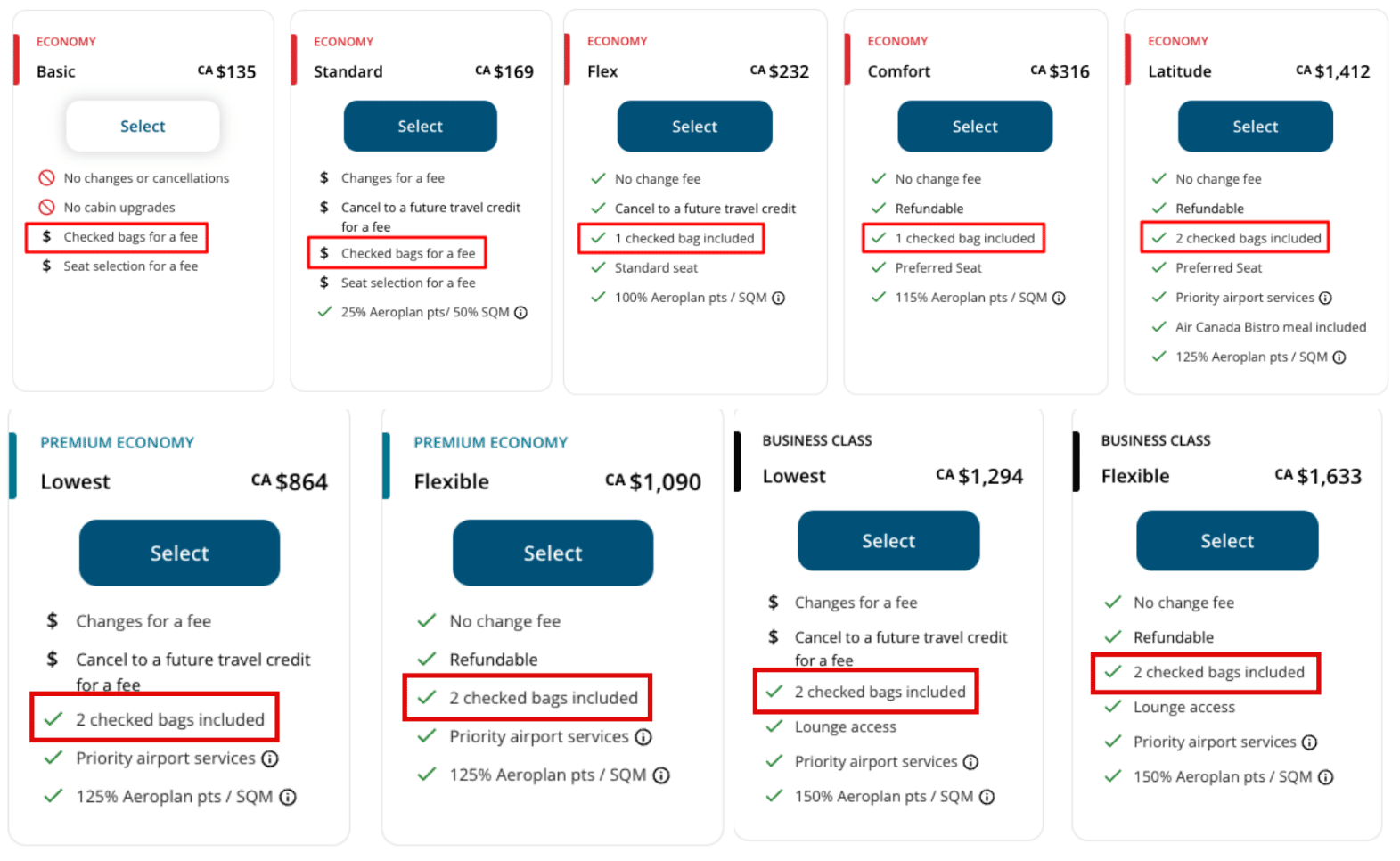Show info for Latitude Priority airport services
1400x861 pixels.
[1325, 299]
